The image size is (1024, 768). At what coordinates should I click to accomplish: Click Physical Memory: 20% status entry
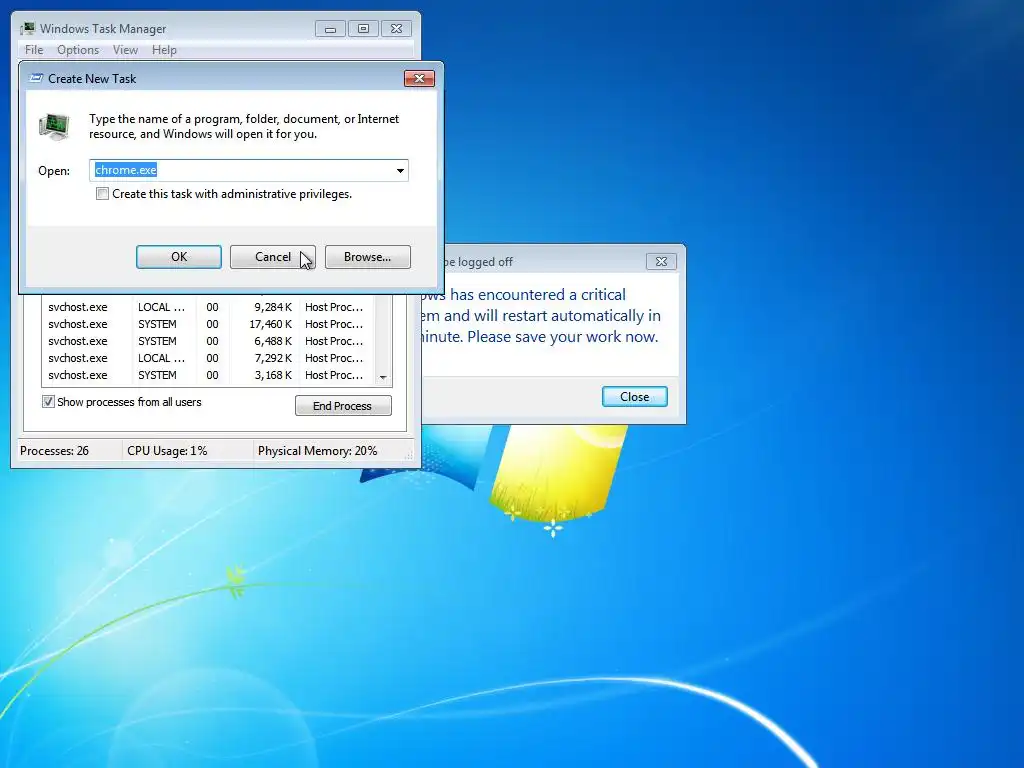pyautogui.click(x=317, y=451)
